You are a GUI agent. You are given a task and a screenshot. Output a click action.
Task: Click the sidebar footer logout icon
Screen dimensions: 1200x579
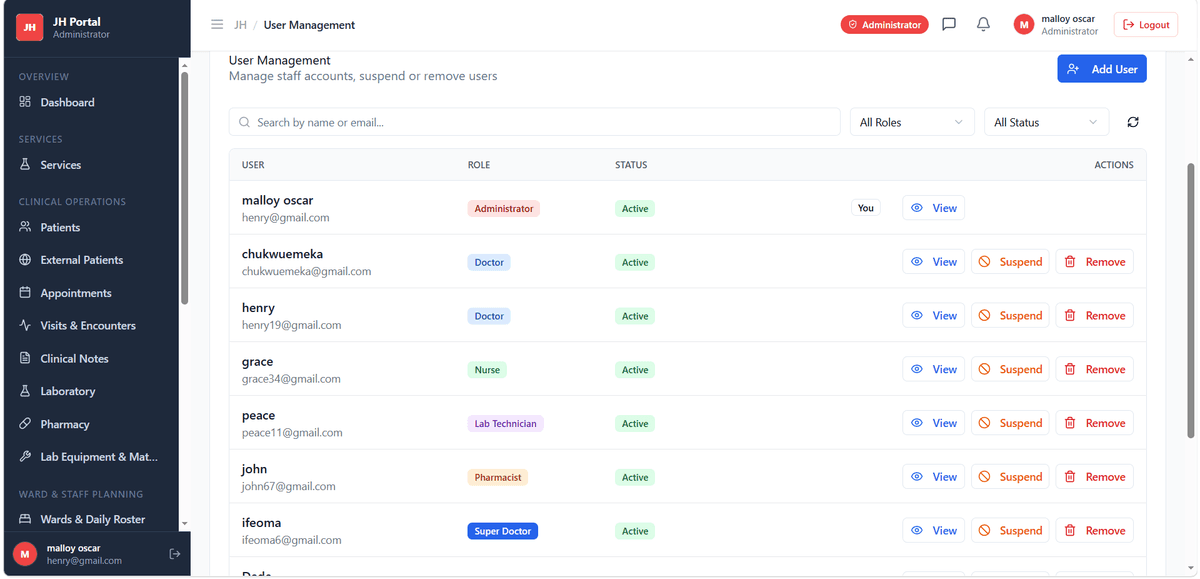click(x=175, y=554)
